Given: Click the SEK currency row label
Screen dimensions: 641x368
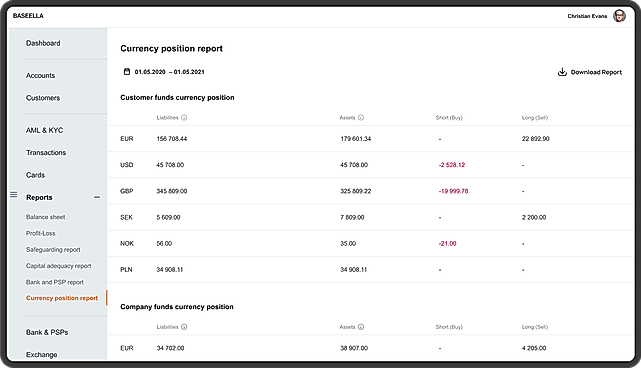Looking at the screenshot, I should 126,218.
